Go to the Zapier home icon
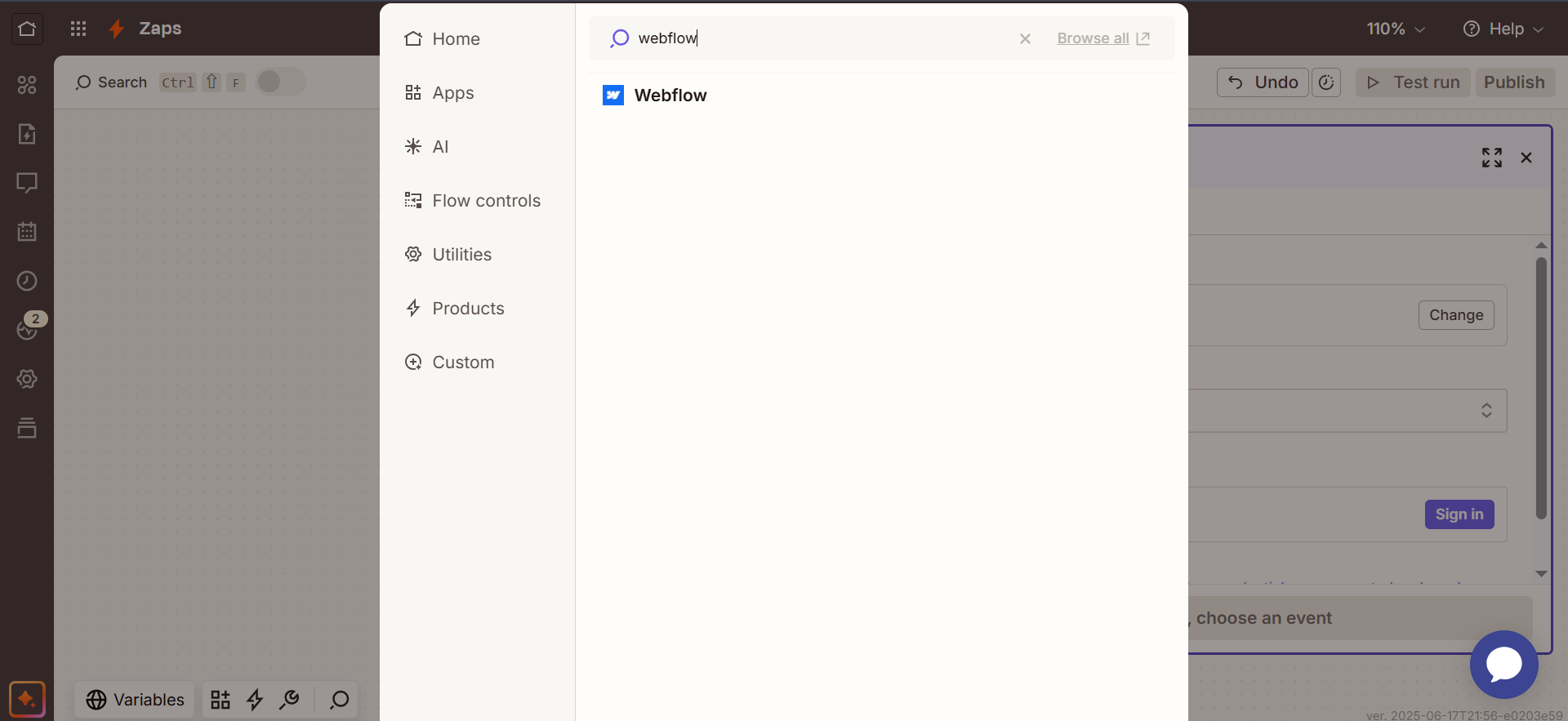This screenshot has width=1568, height=721. 27,29
